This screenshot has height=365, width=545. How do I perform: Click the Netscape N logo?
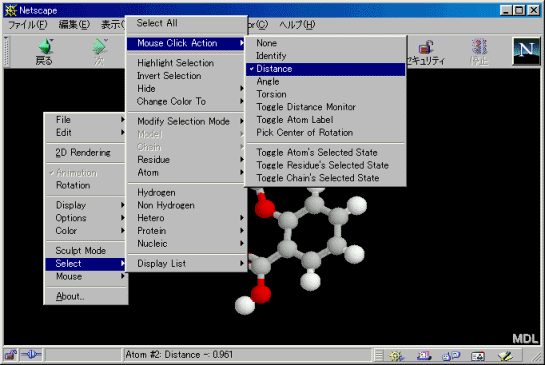pos(526,51)
